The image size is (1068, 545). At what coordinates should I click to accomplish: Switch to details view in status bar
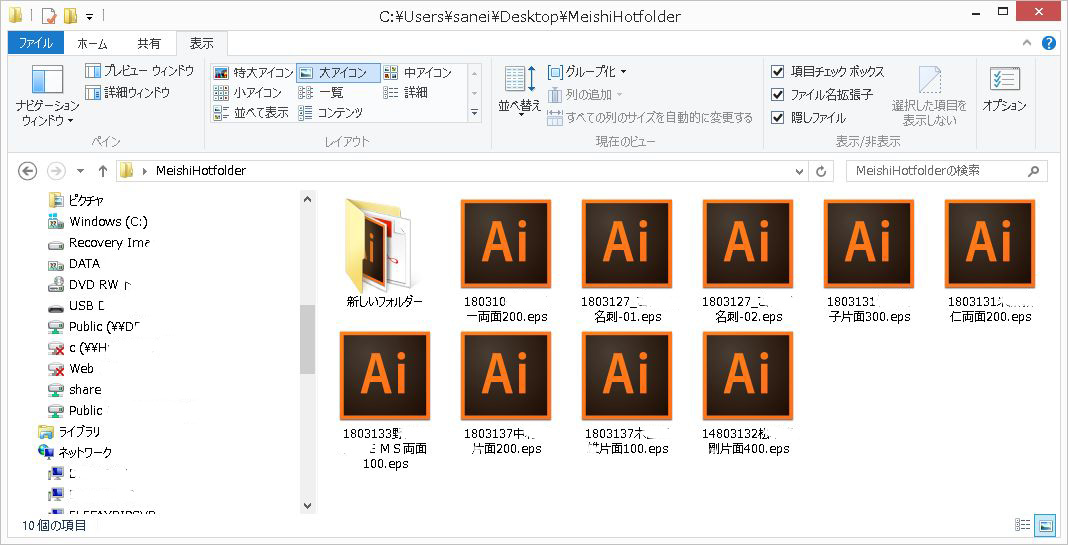(1022, 525)
